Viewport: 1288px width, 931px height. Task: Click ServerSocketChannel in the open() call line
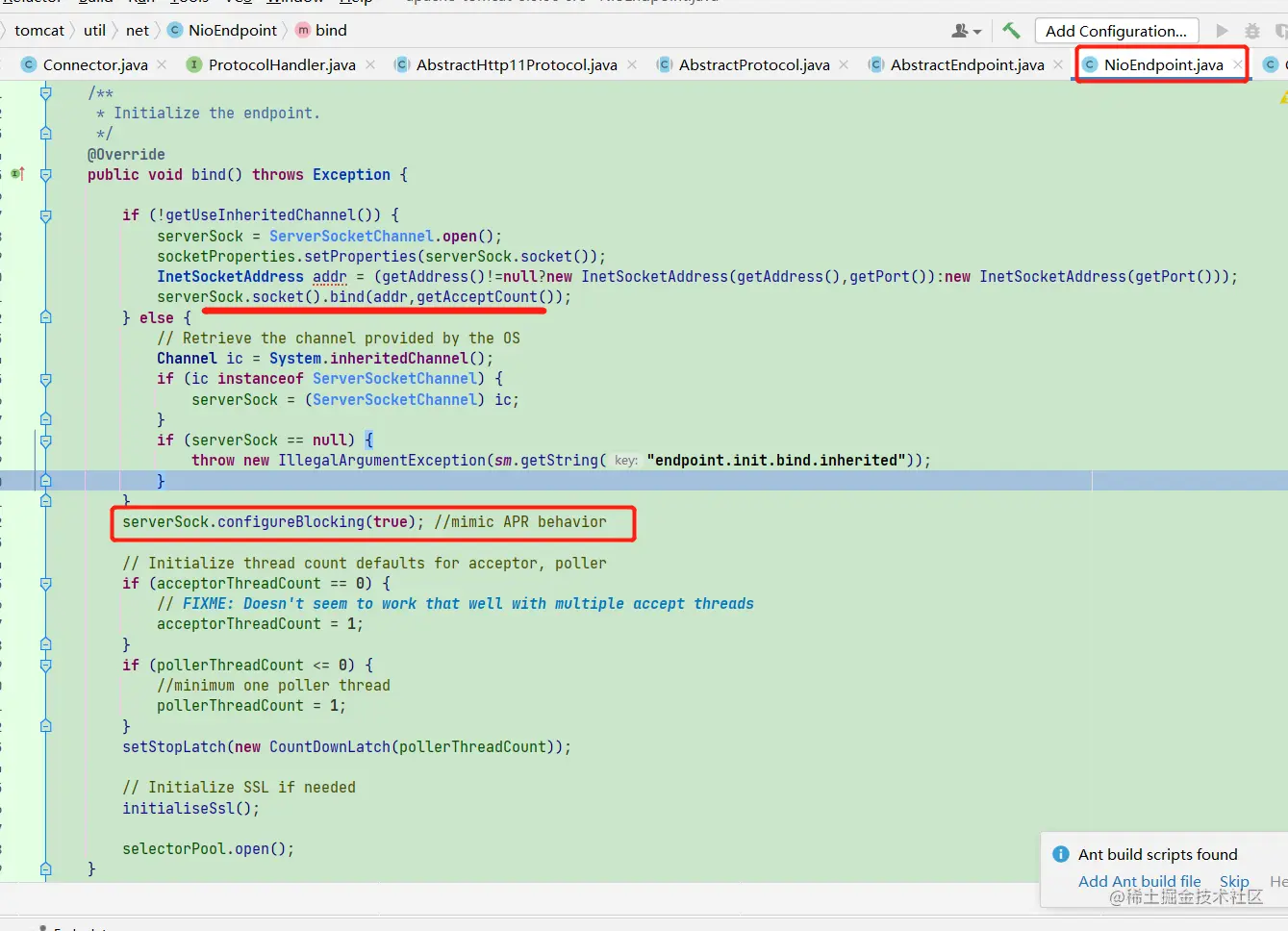click(x=351, y=236)
